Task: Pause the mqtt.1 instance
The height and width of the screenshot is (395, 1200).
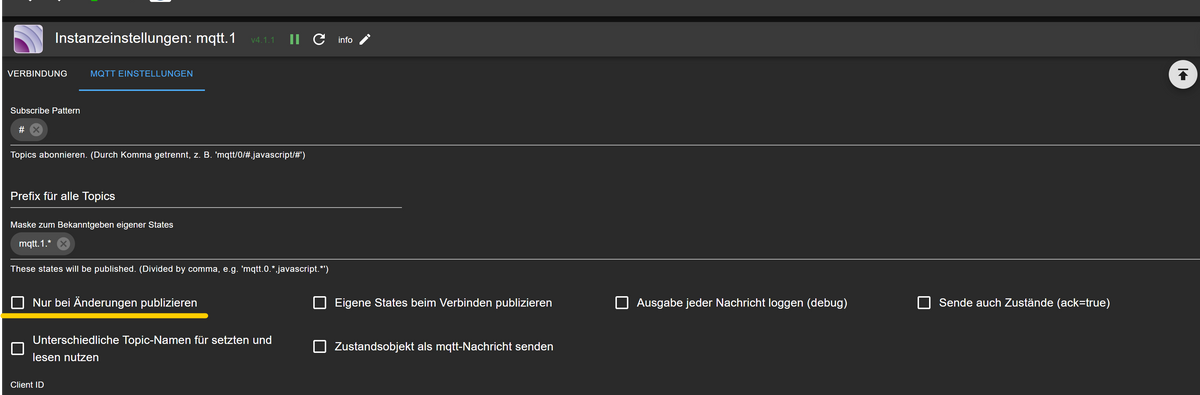Action: 295,40
